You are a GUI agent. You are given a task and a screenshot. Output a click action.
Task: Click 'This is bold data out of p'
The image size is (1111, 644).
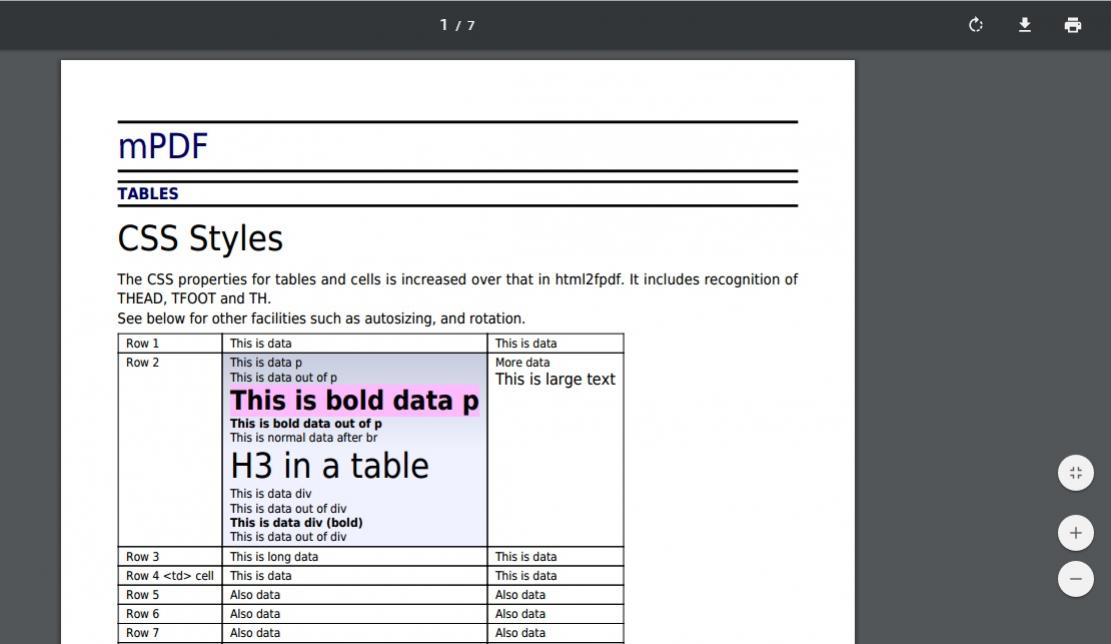pos(305,424)
